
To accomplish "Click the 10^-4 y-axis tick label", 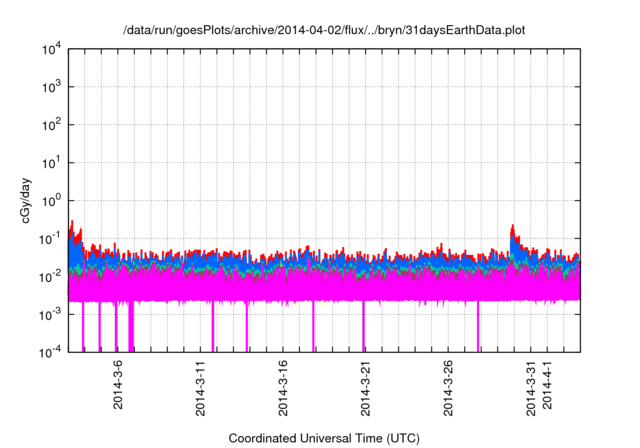I will [x=50, y=351].
